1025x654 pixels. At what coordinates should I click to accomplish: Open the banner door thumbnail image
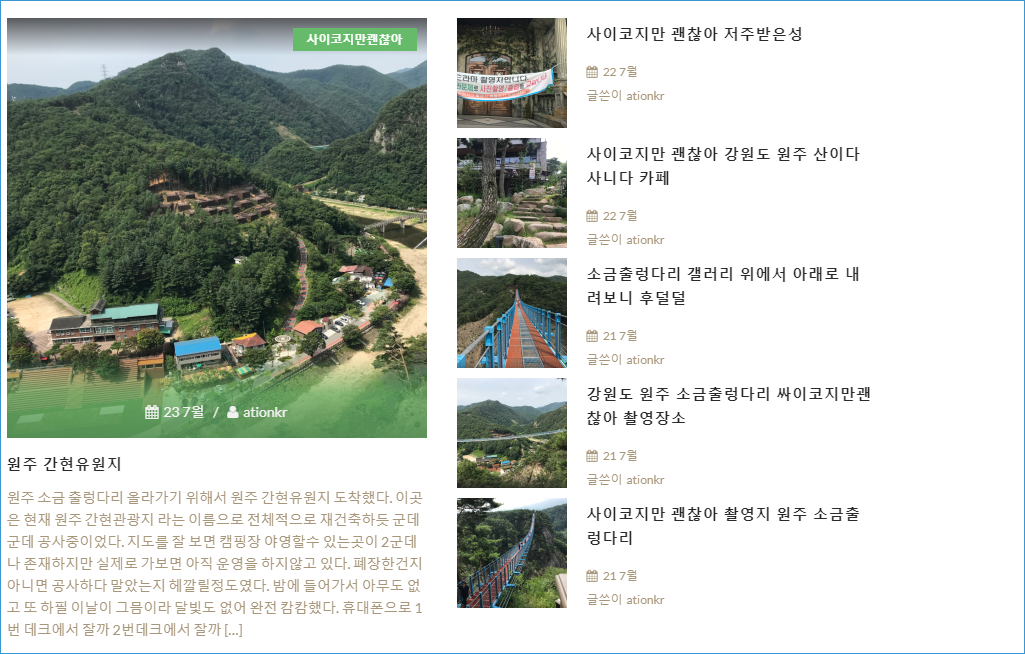click(x=512, y=73)
